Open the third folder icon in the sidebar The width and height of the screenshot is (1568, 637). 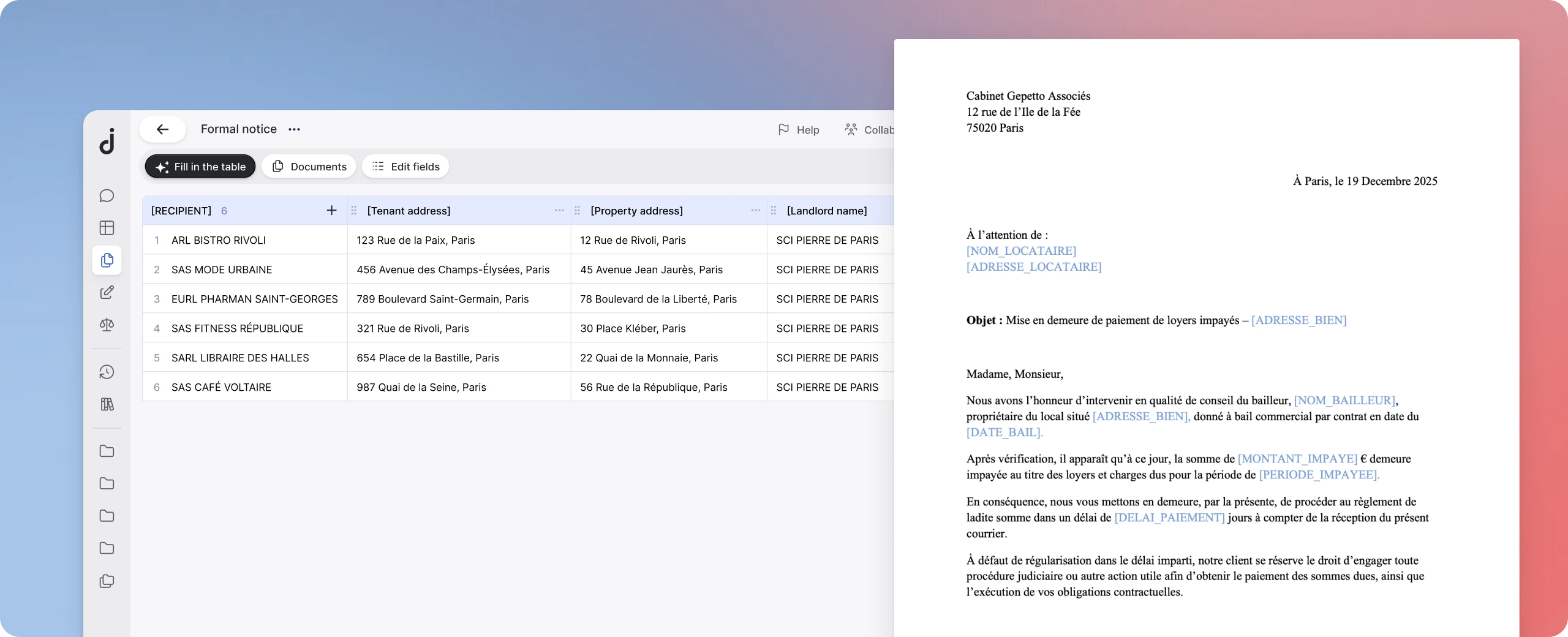pyautogui.click(x=107, y=516)
